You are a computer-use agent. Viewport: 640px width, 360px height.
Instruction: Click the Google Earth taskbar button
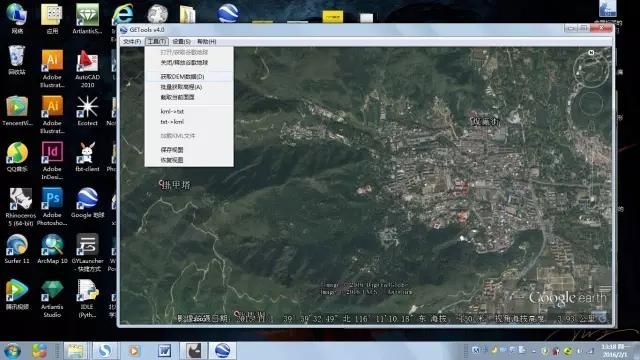tap(222, 351)
